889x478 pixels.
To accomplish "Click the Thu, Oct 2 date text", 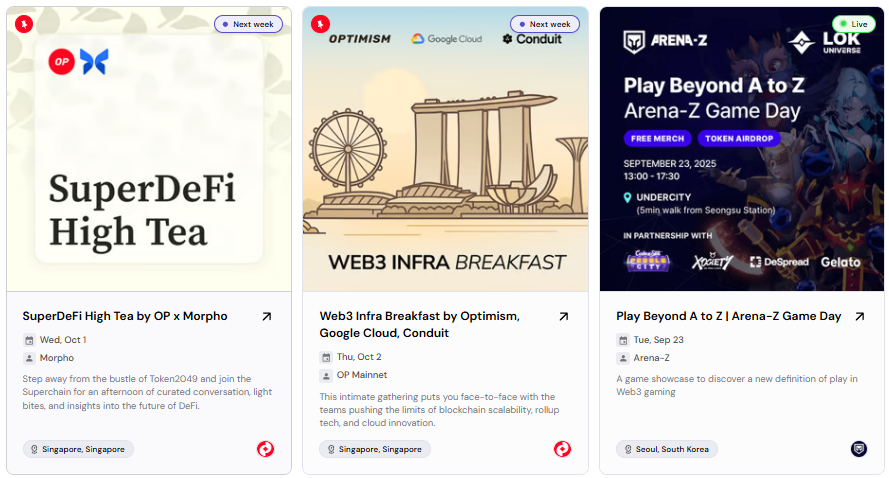I will tap(359, 357).
